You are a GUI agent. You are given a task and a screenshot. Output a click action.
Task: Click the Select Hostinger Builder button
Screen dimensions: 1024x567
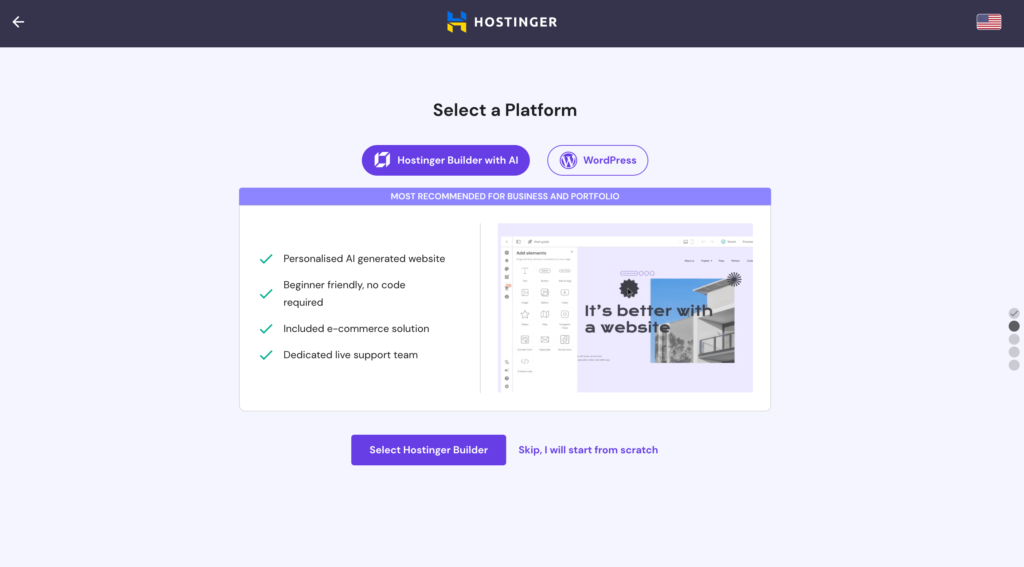(428, 450)
